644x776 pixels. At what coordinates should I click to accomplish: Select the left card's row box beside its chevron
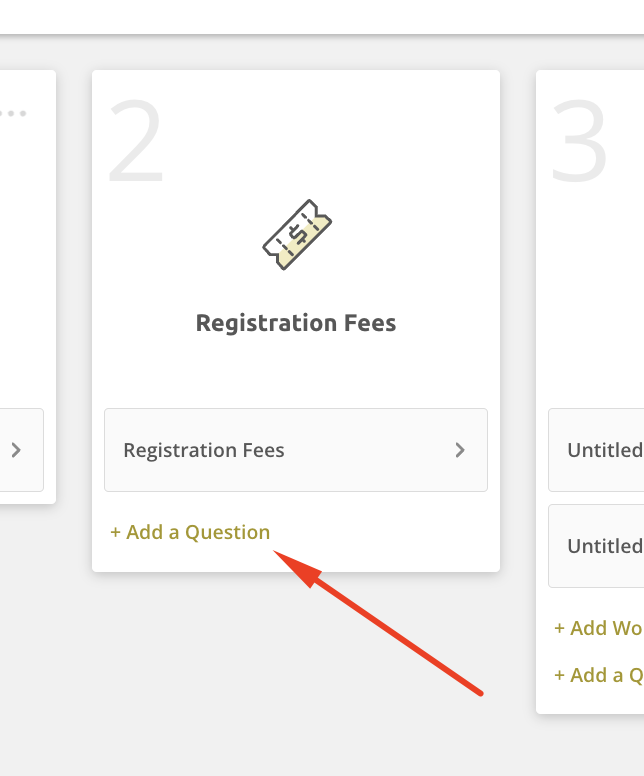click(x=22, y=450)
